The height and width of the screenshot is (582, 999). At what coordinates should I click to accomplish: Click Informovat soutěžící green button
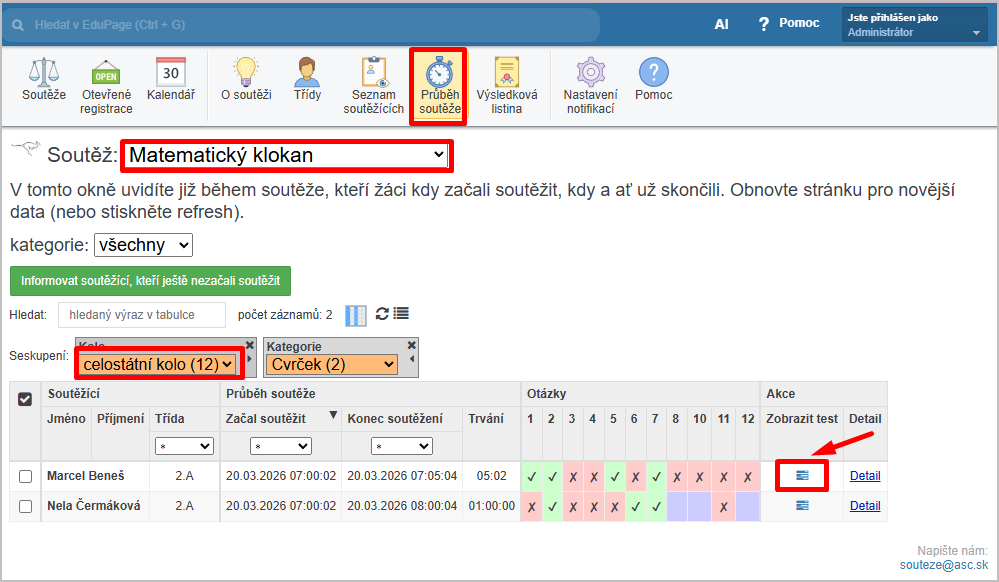[150, 281]
